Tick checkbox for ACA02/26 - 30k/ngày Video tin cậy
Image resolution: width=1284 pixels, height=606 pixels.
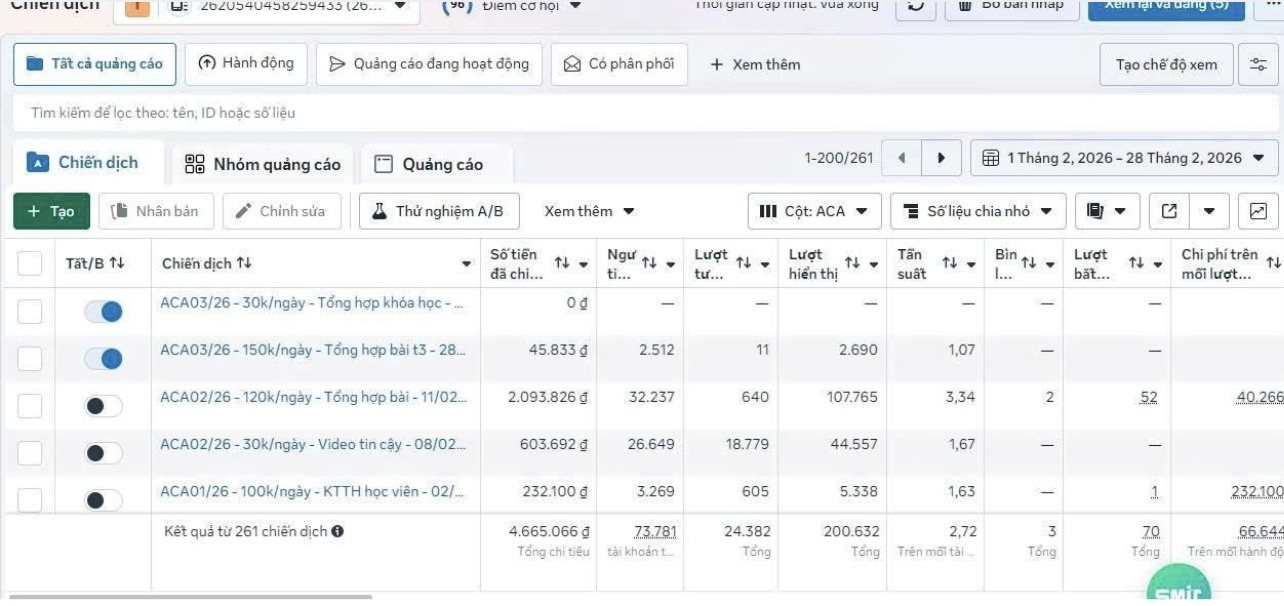tap(30, 453)
